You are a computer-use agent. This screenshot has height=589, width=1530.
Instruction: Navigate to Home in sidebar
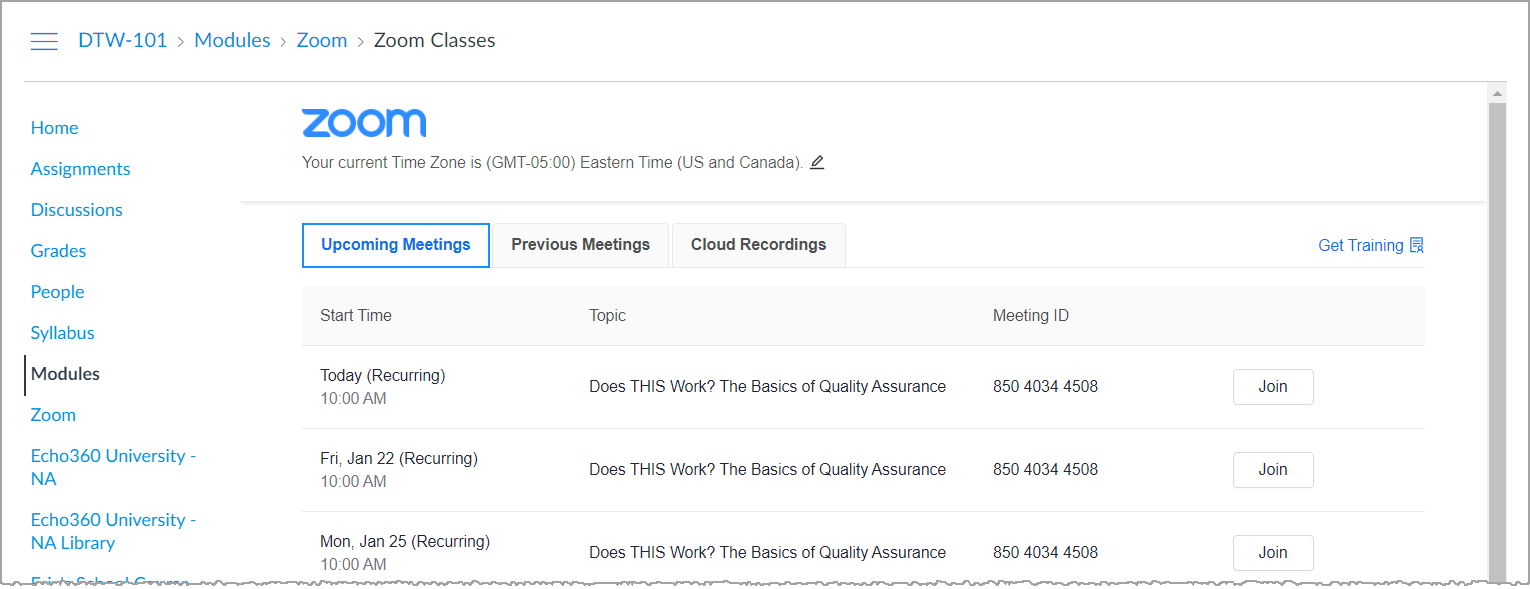[x=54, y=128]
